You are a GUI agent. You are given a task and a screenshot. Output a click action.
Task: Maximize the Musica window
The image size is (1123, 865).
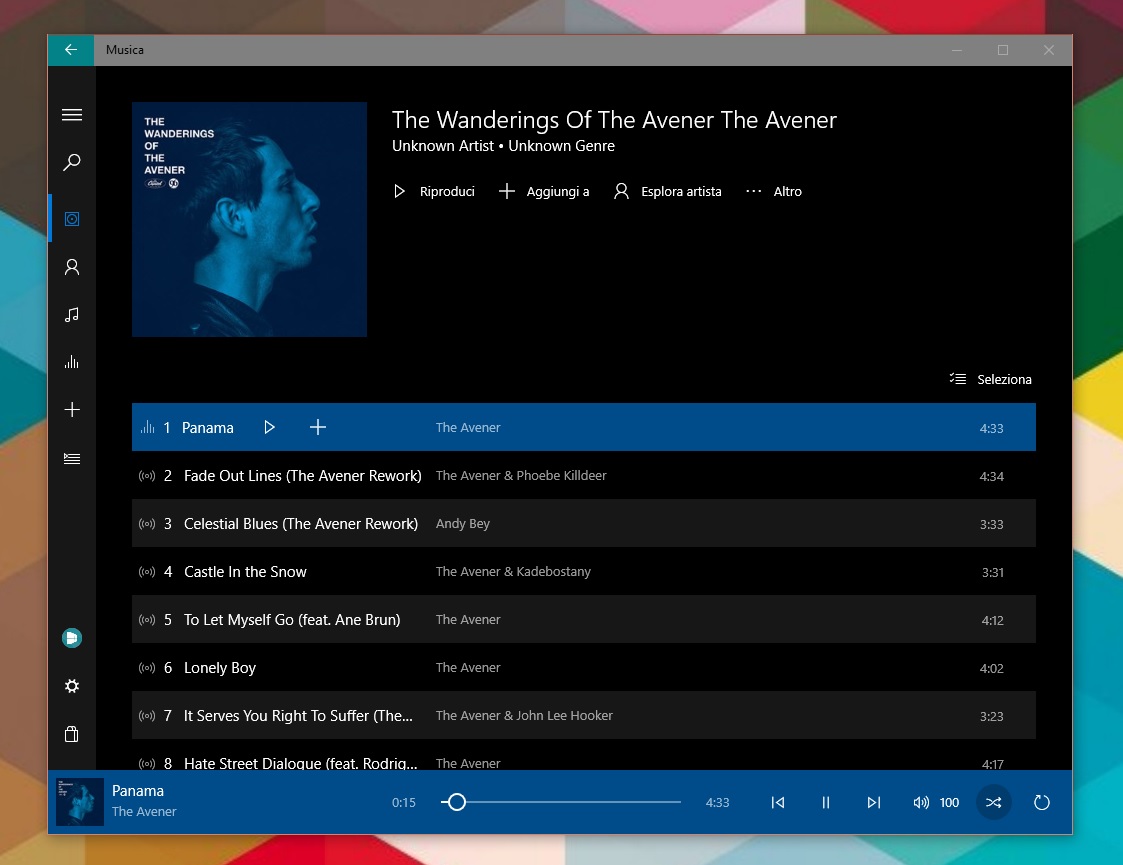[x=1003, y=50]
